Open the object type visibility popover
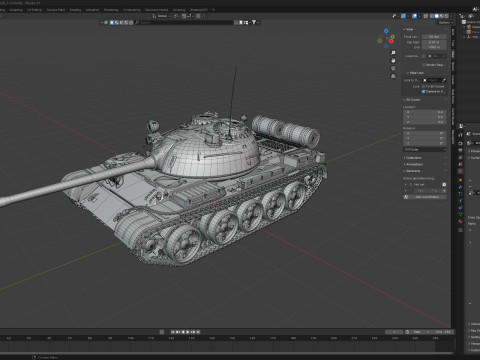This screenshot has width=480, height=360. [x=394, y=16]
